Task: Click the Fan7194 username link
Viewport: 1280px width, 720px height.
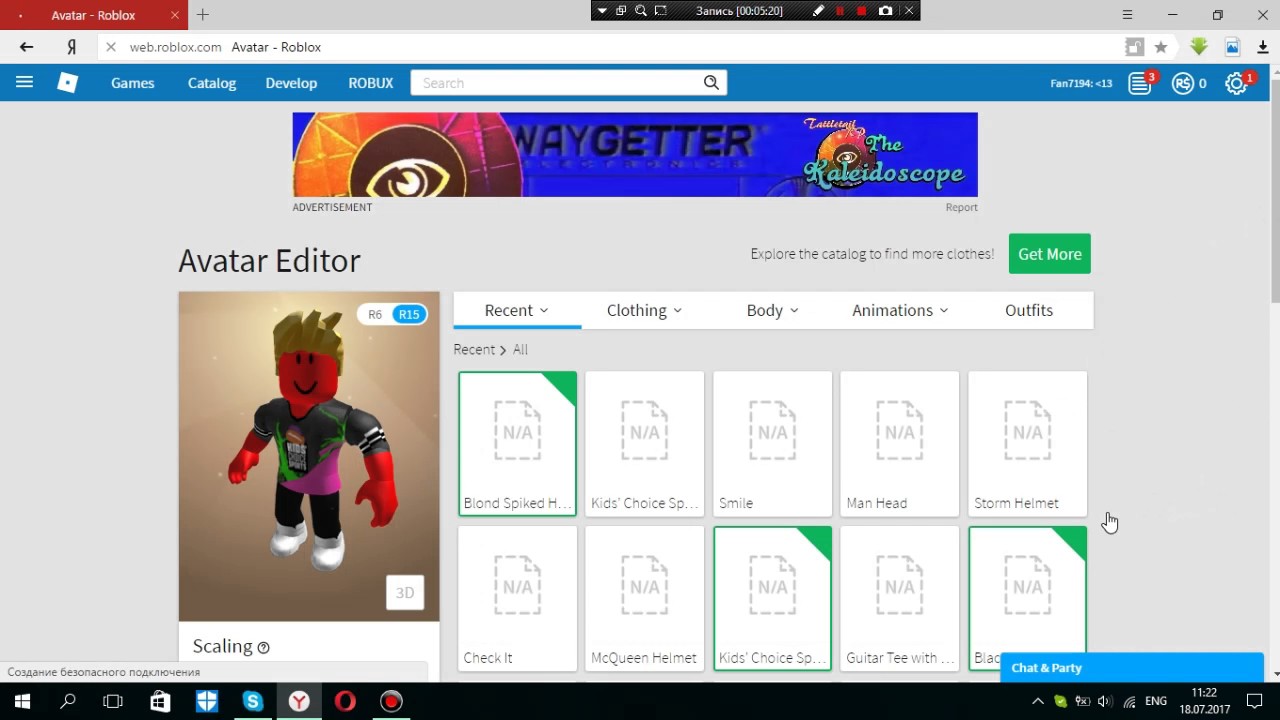Action: [1081, 84]
